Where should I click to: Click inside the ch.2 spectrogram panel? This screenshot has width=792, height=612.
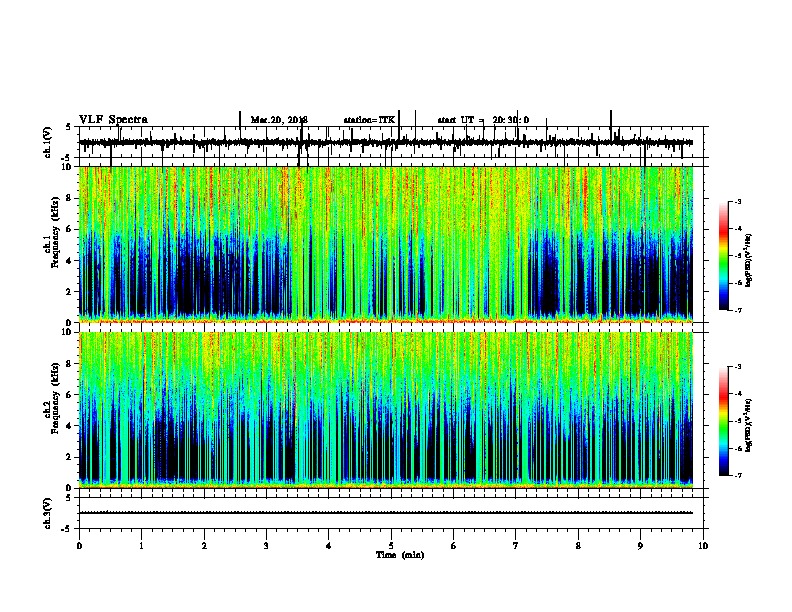click(386, 410)
